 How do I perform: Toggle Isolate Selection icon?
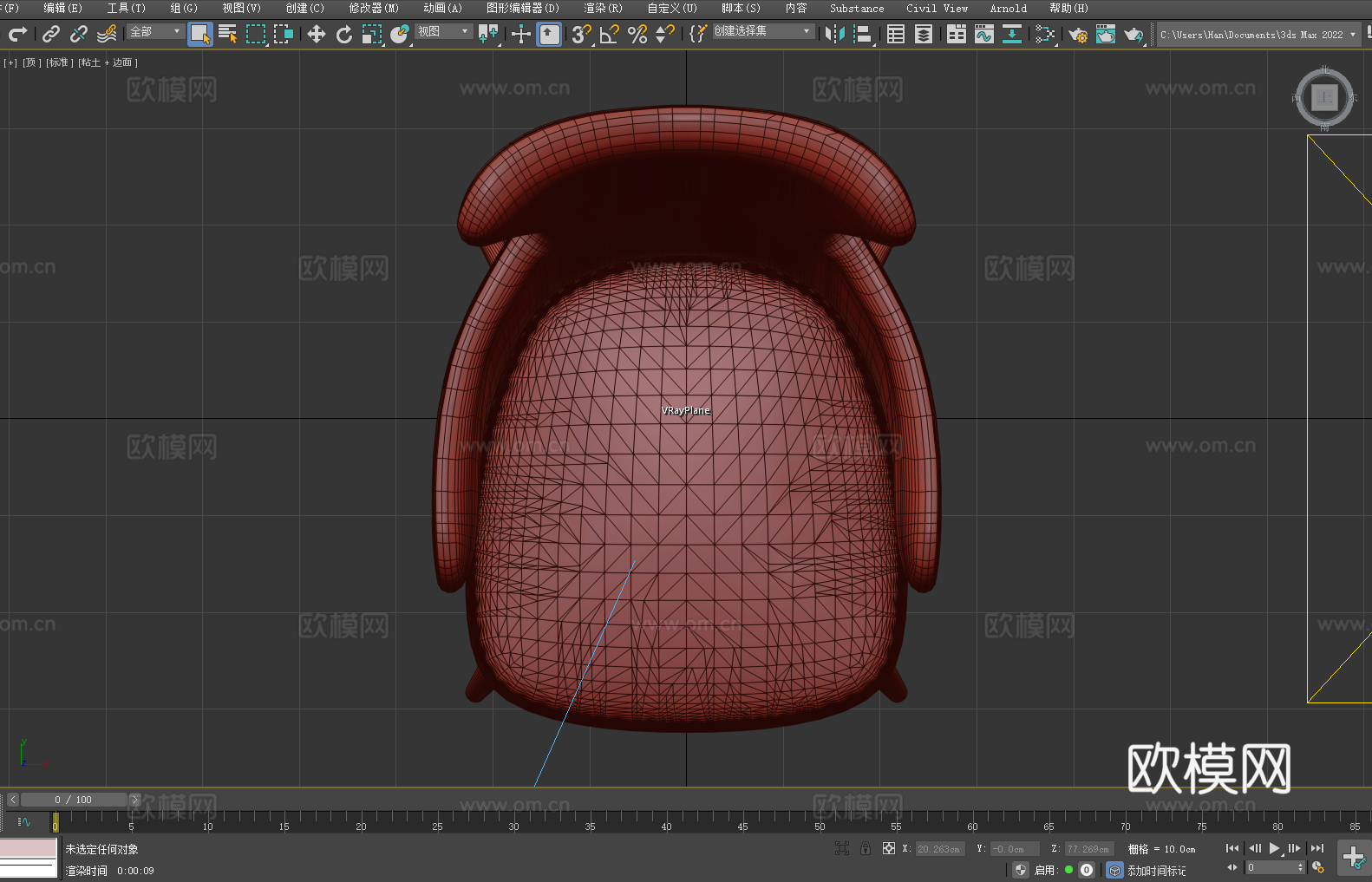pyautogui.click(x=842, y=848)
